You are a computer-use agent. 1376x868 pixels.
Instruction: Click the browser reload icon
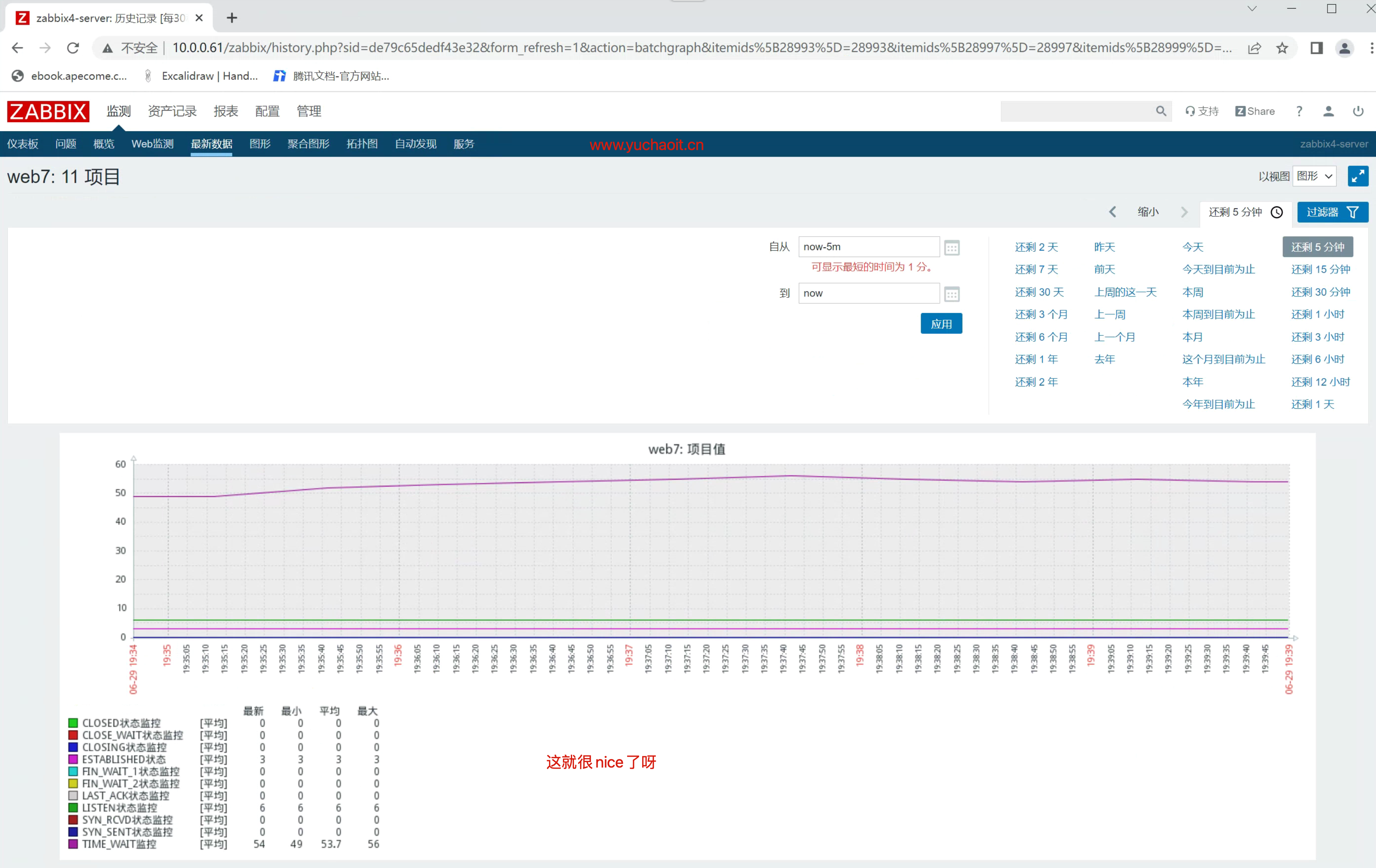click(73, 48)
